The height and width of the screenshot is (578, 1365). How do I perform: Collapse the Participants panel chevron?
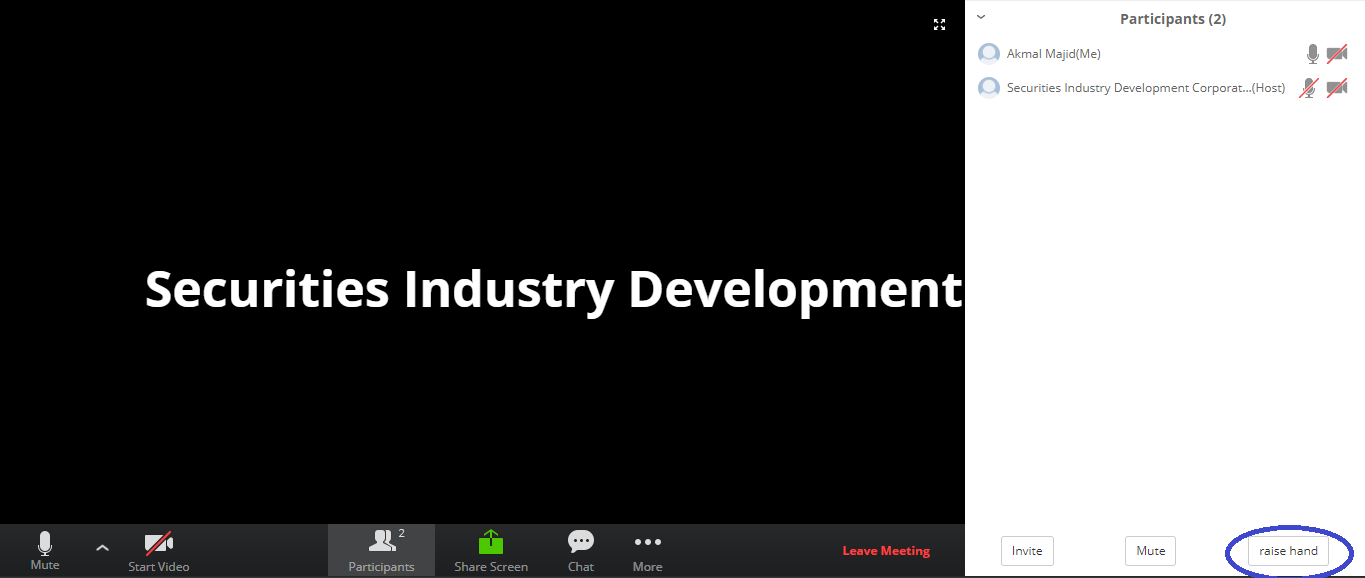981,17
